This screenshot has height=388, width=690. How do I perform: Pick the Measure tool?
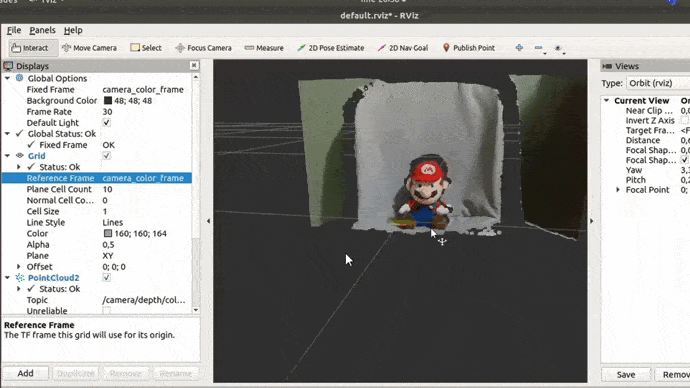coord(264,48)
